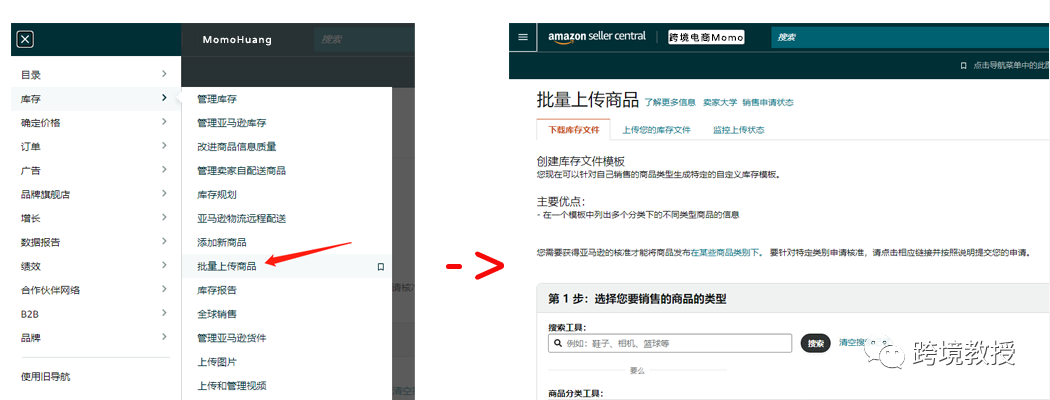Switch to the 监控上传状态 tab

[x=739, y=130]
